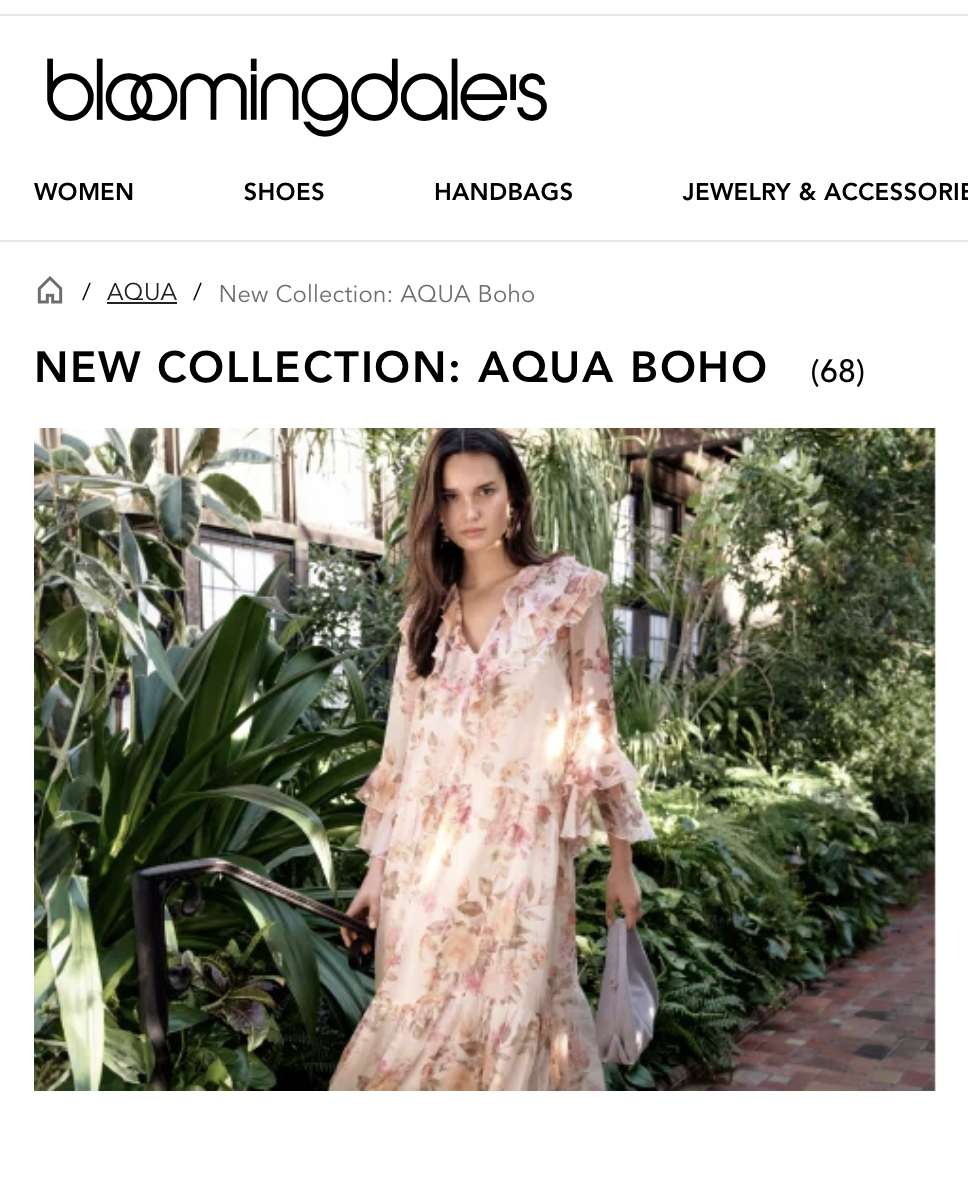Select the HANDBAGS navigation item
Viewport: 968px width, 1190px height.
[503, 192]
